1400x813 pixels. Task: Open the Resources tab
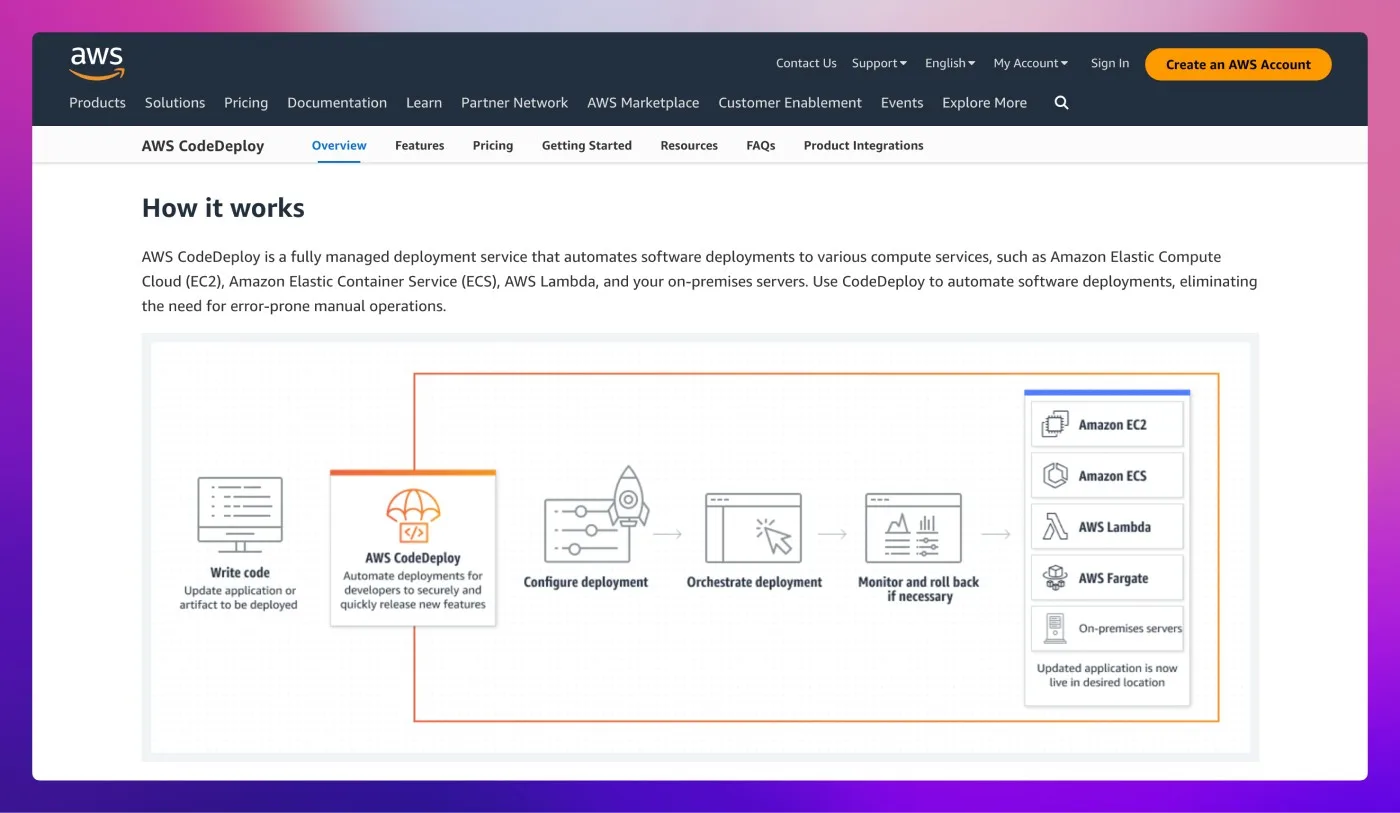pyautogui.click(x=689, y=146)
